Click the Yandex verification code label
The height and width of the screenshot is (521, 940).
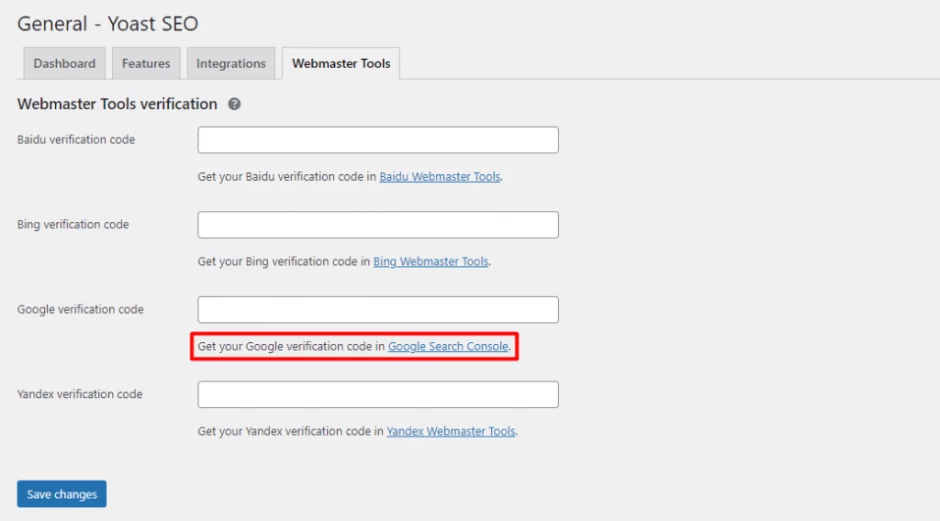80,394
